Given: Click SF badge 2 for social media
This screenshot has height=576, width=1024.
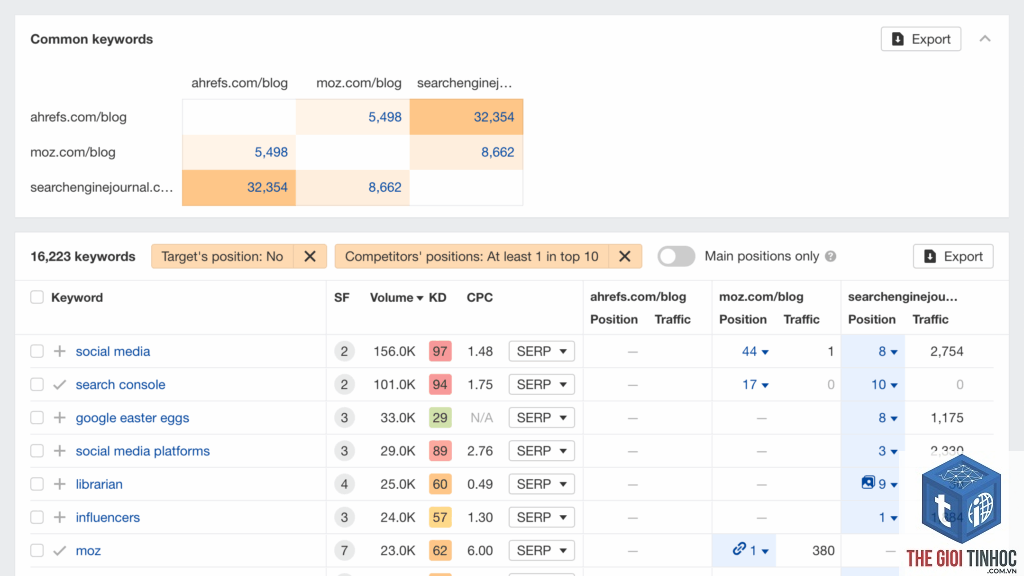Looking at the screenshot, I should (344, 351).
